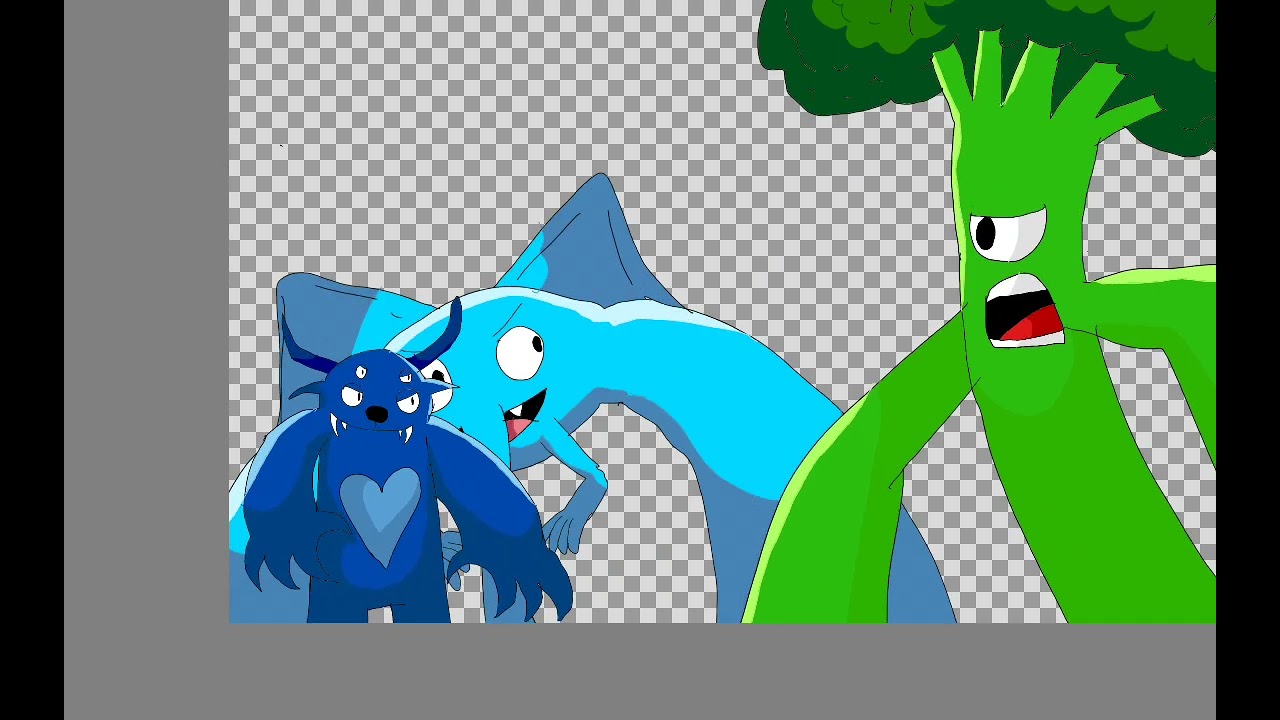Click the broccoli character's eye
Screen dimensions: 1280x720
(x=1008, y=235)
